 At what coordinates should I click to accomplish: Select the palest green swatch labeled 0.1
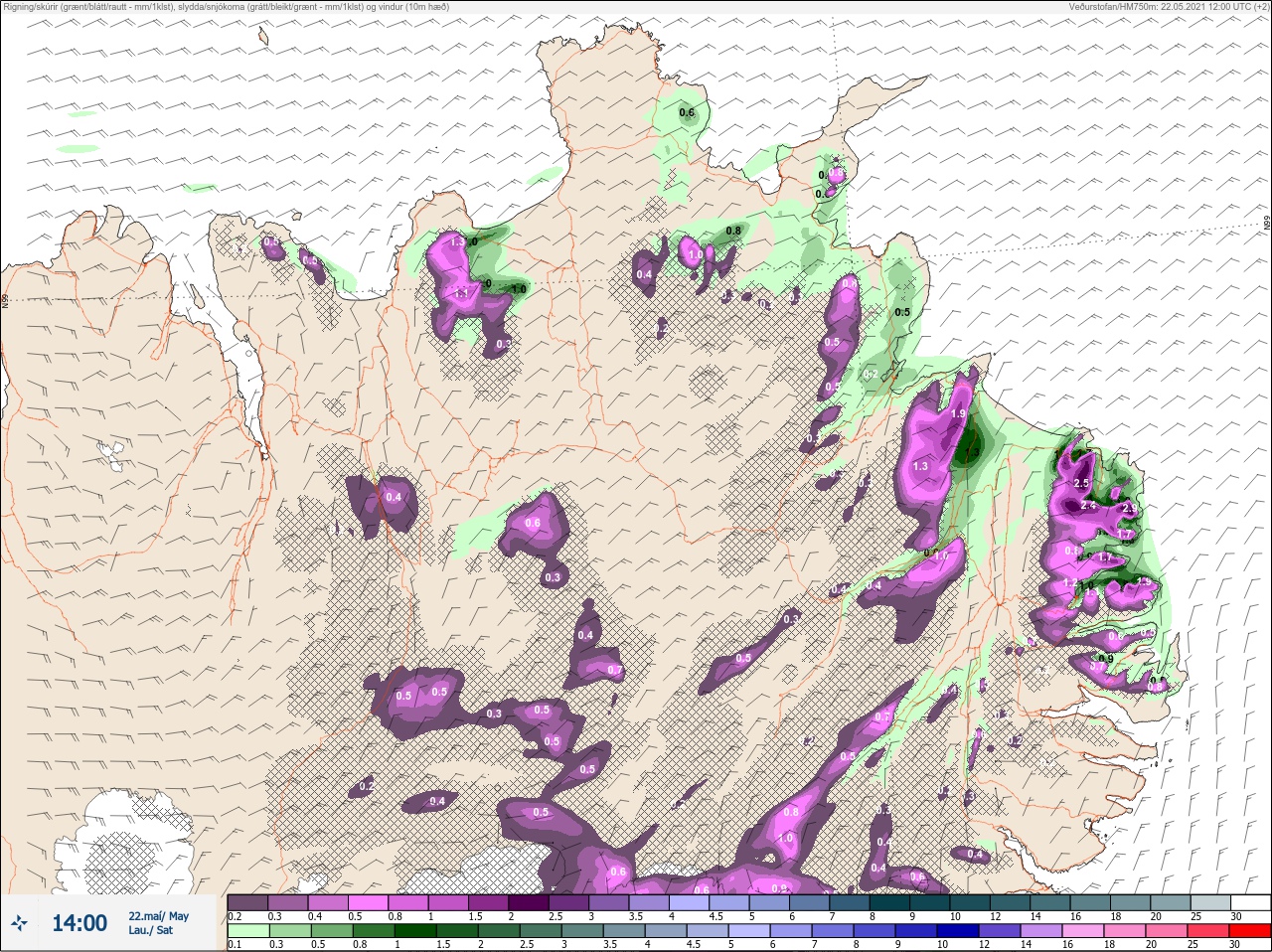pos(247,931)
